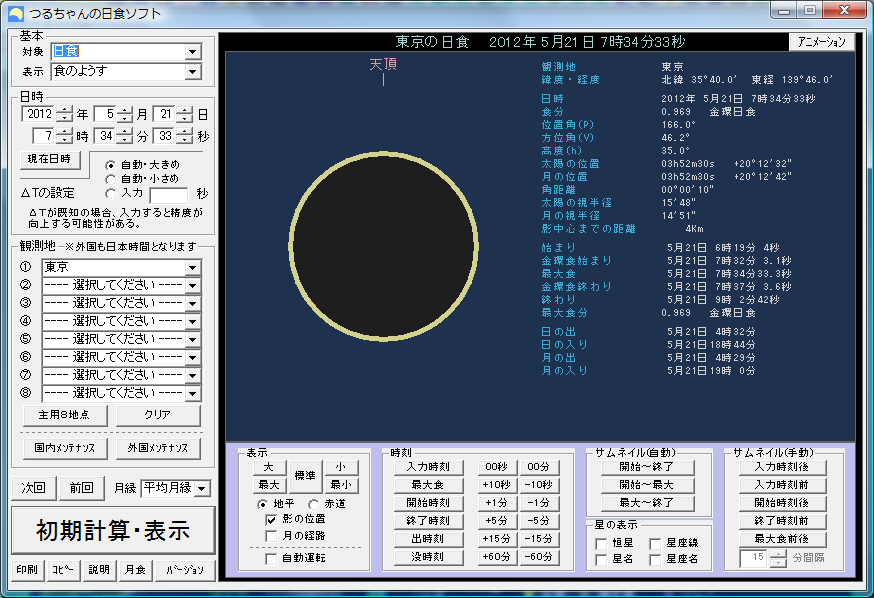This screenshot has height=598, width=874.
Task: Open the アニメーション tab button
Action: 822,42
